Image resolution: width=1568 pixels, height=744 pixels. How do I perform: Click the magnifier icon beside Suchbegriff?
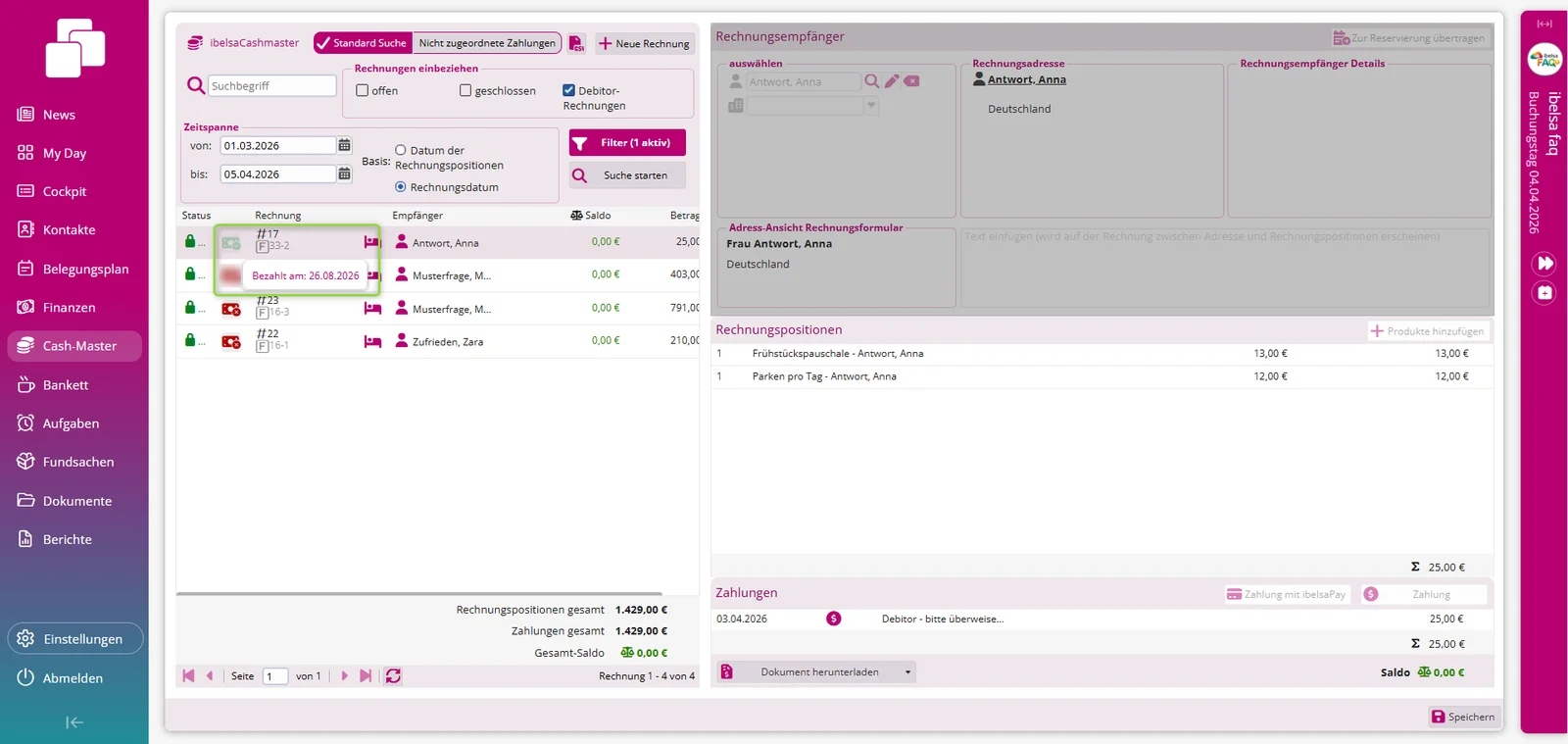pyautogui.click(x=196, y=86)
